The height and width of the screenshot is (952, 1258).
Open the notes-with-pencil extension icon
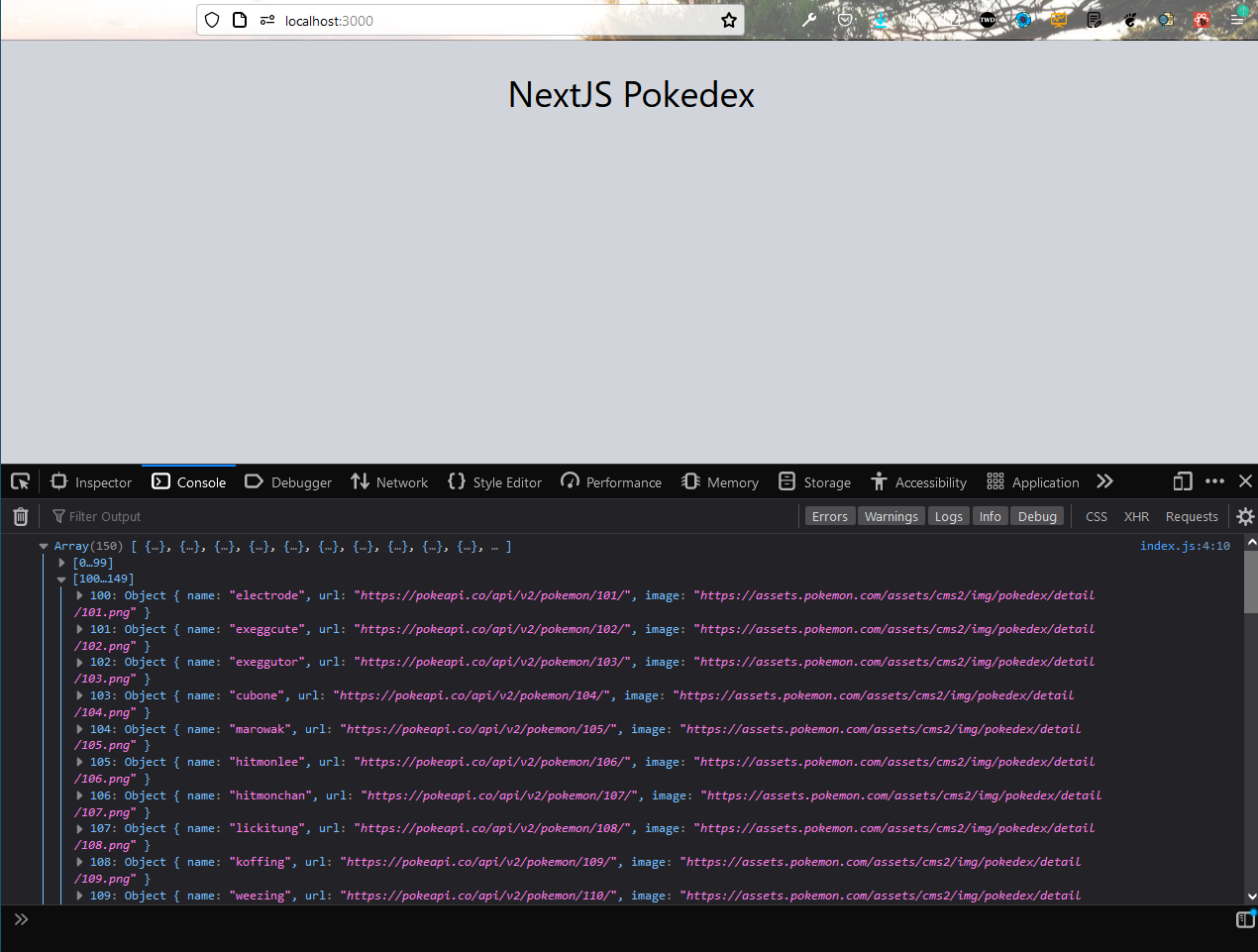(x=1095, y=20)
